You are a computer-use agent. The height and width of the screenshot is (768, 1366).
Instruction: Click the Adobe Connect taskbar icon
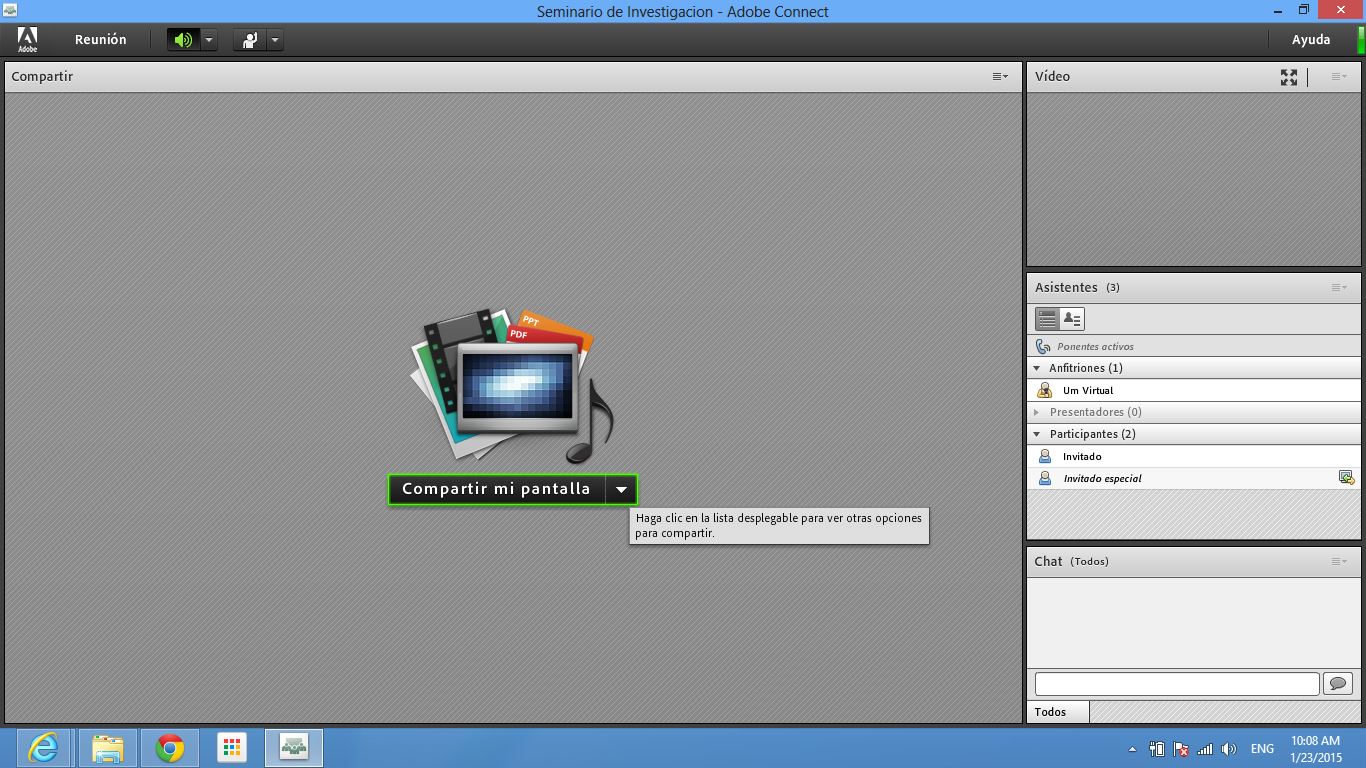[x=294, y=748]
